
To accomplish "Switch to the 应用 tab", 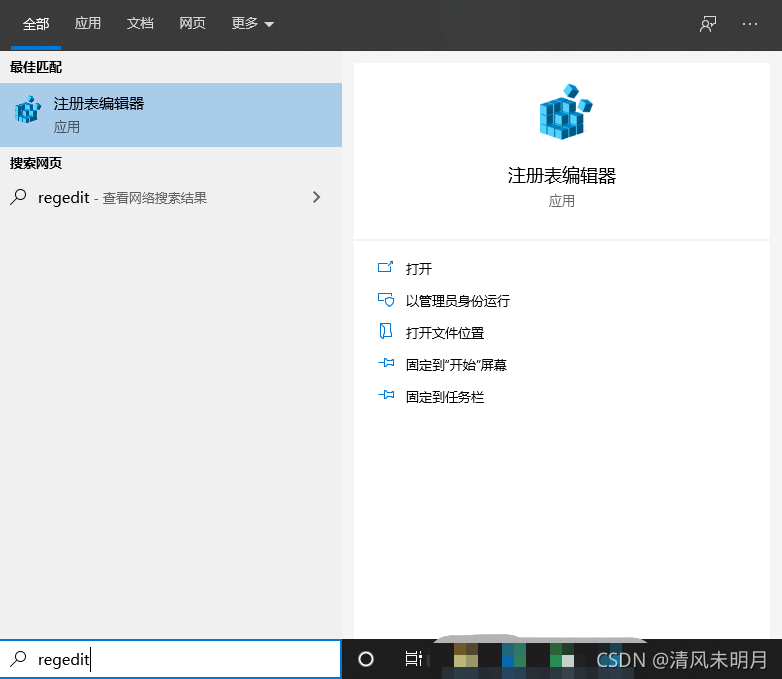I will [x=88, y=23].
